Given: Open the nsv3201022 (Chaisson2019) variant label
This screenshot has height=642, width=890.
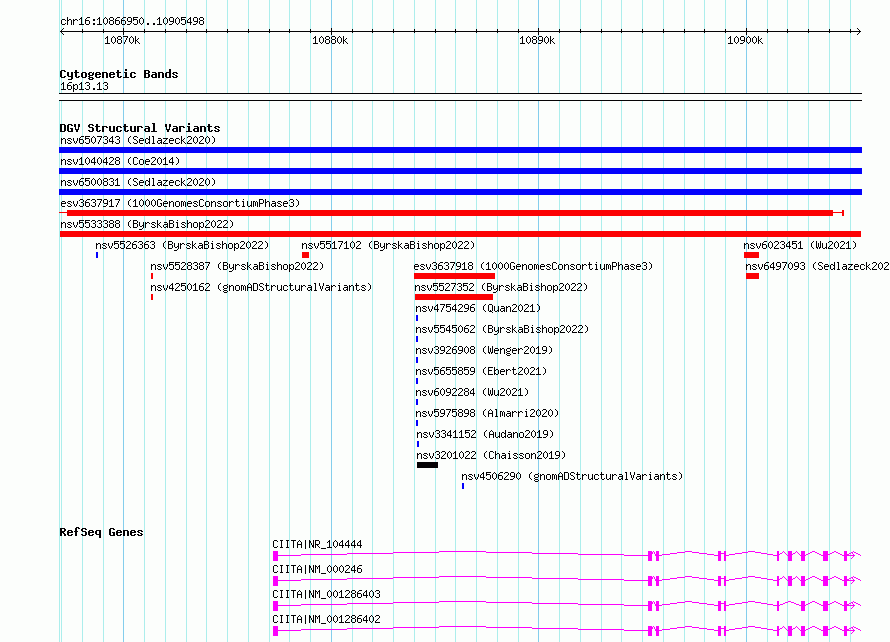Looking at the screenshot, I should [x=492, y=455].
